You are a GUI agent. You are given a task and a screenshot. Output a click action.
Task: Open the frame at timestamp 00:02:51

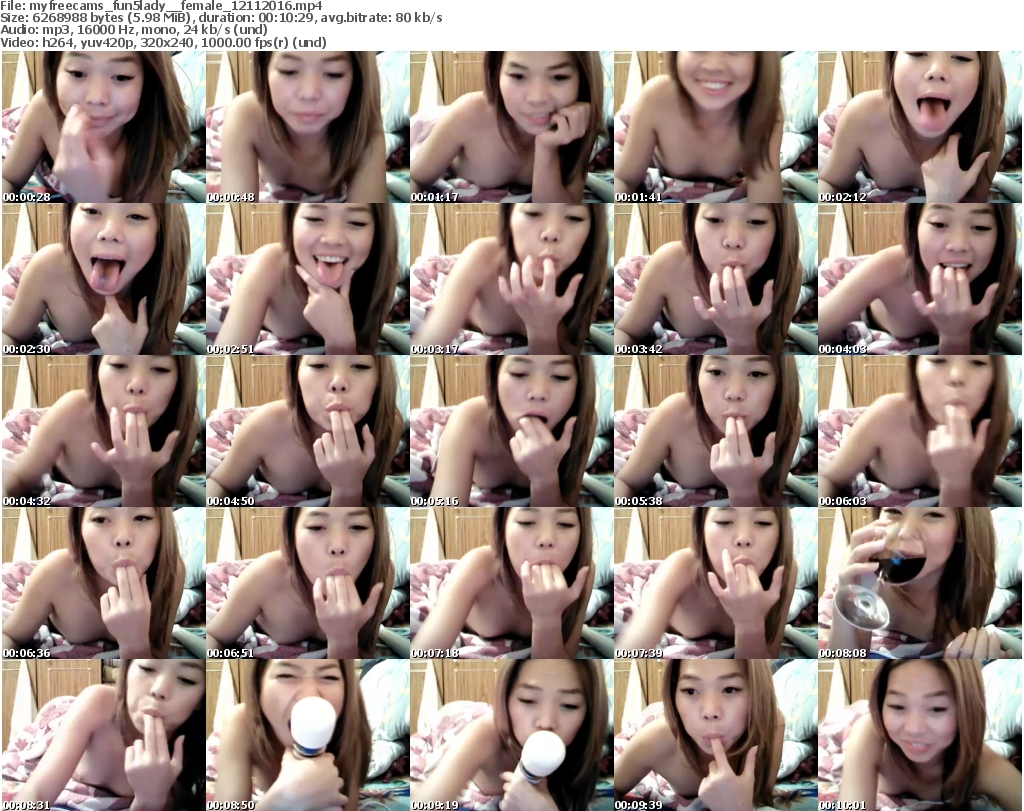point(308,279)
